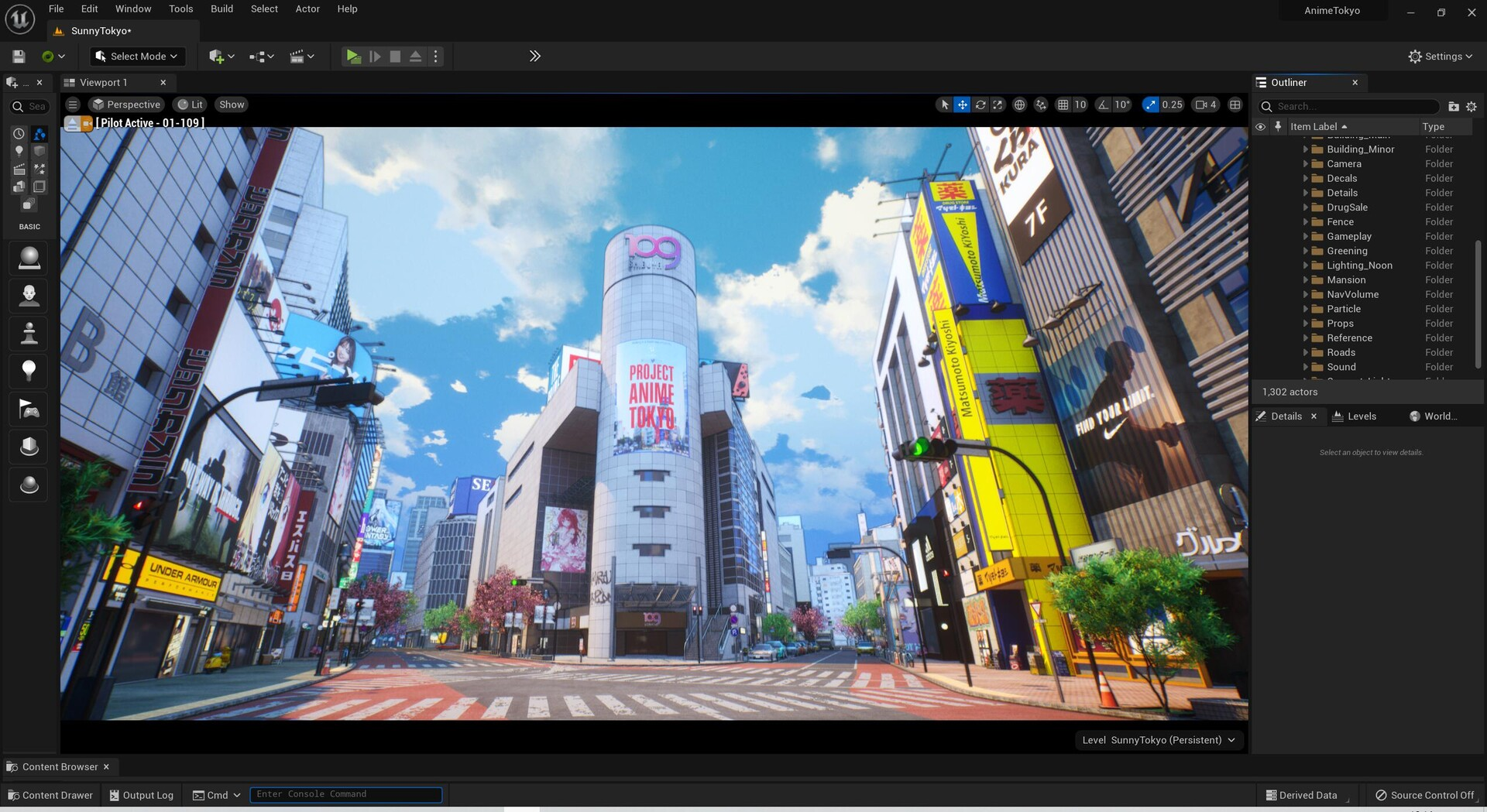Click the Player Start gamepad icon
Viewport: 1487px width, 812px height.
coord(29,409)
